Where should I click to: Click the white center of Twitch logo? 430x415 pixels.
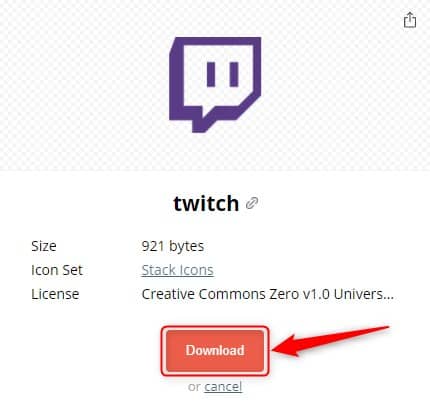pyautogui.click(x=220, y=77)
